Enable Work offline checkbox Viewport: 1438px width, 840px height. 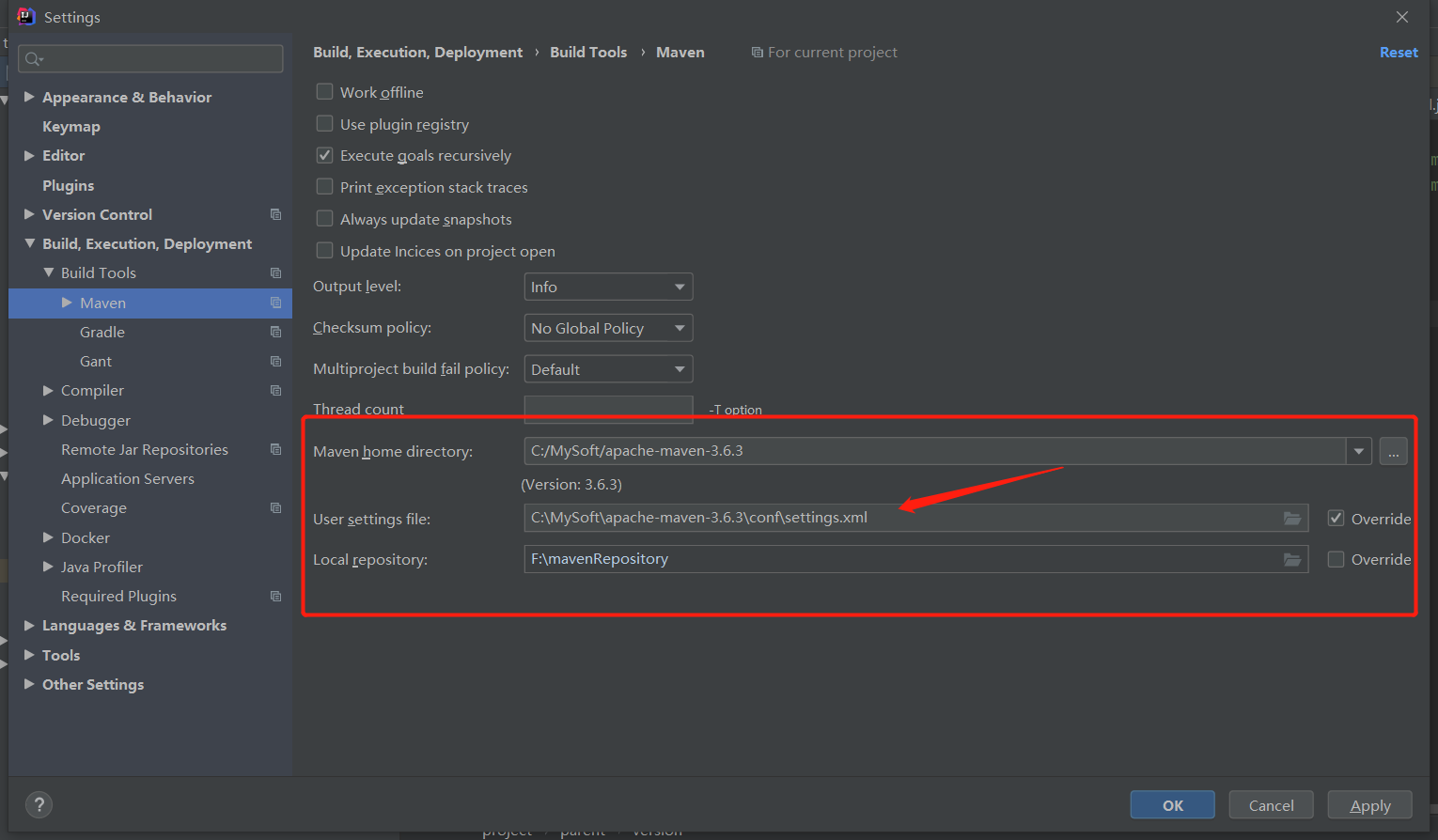tap(324, 91)
